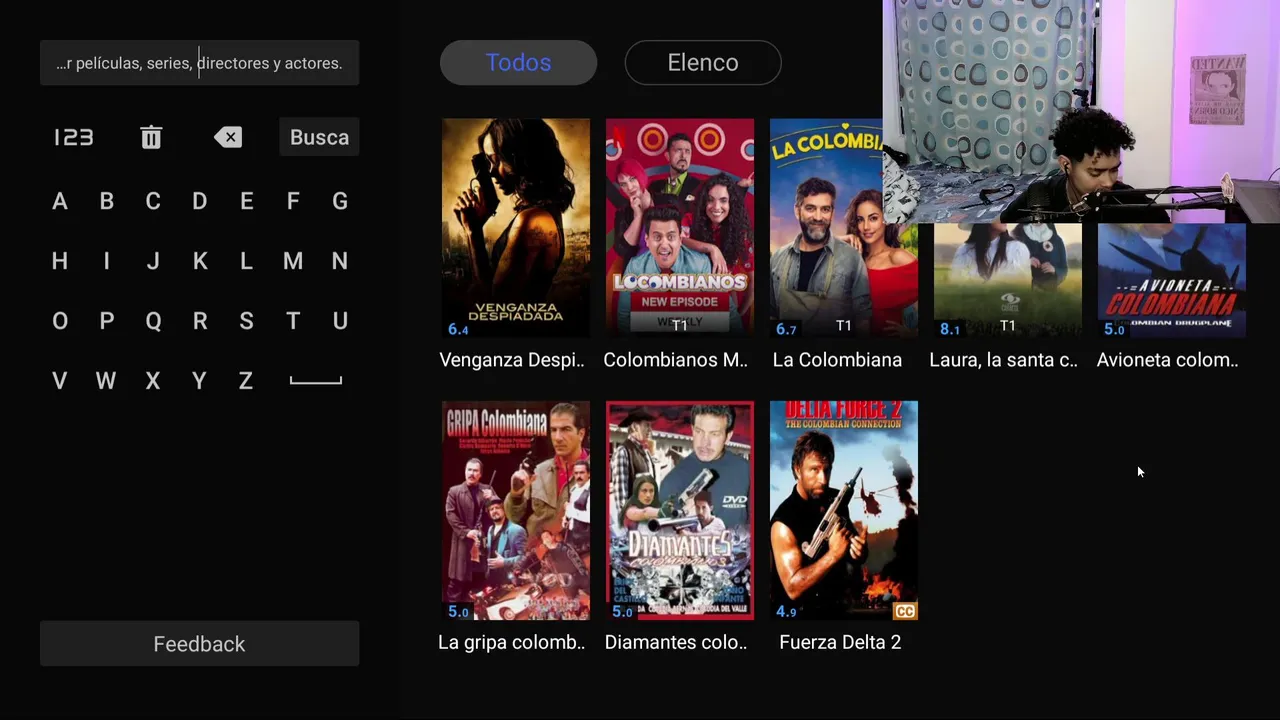Image resolution: width=1280 pixels, height=720 pixels.
Task: Select letter L on keyboard
Action: point(246,261)
